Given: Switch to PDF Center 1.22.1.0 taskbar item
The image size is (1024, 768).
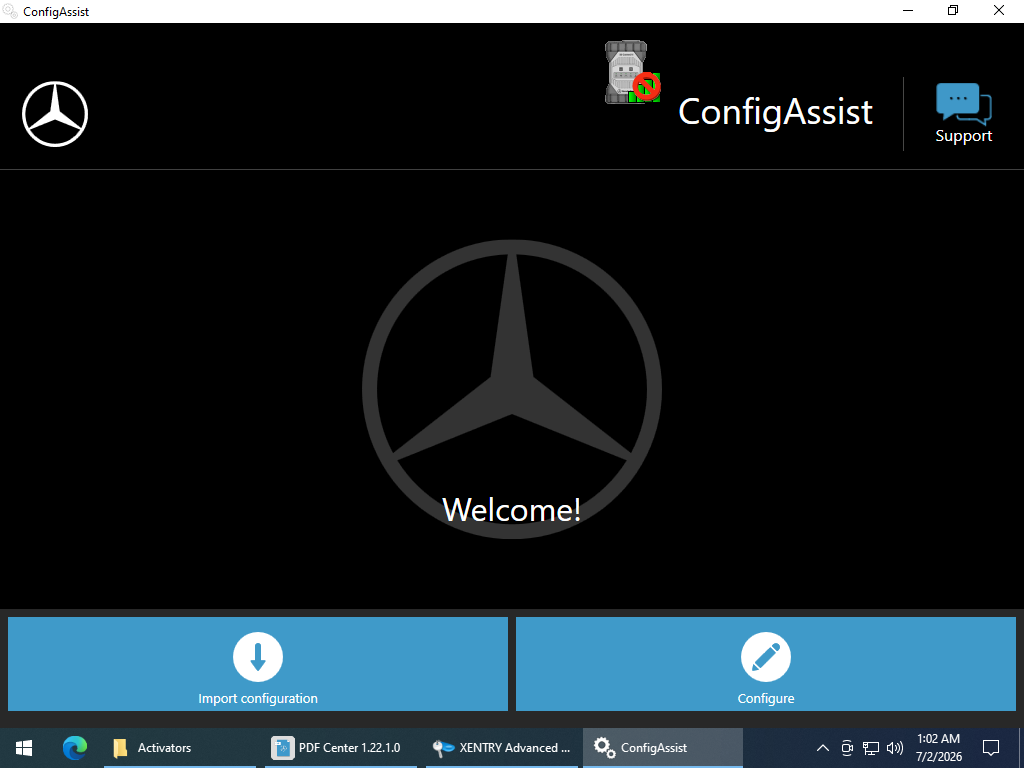Looking at the screenshot, I should [341, 748].
